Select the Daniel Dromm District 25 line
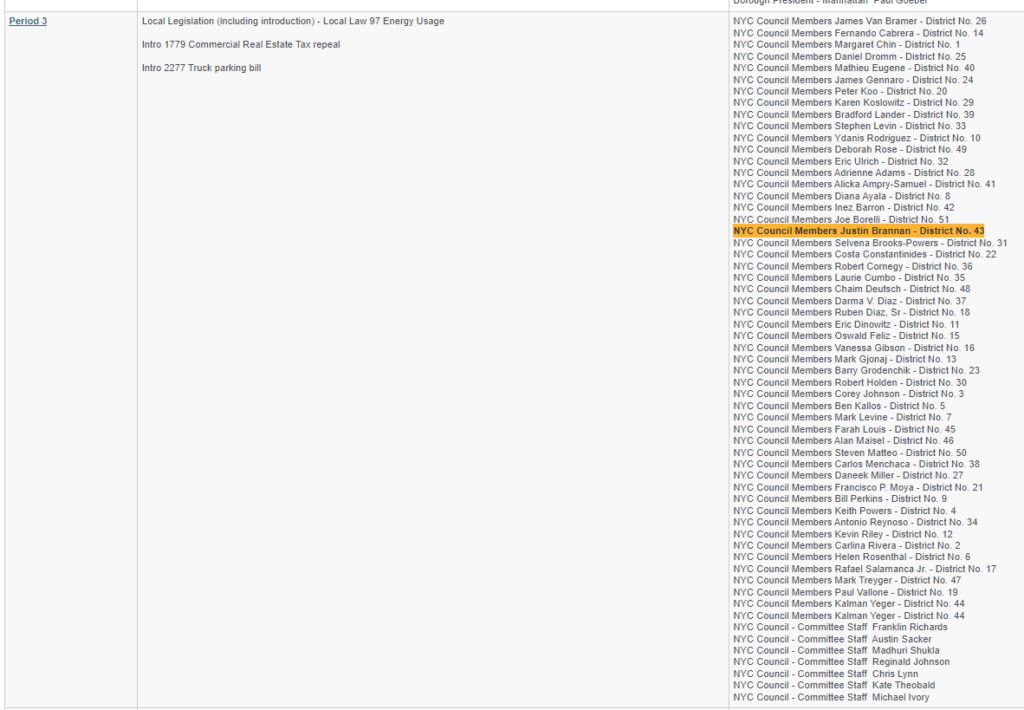Viewport: 1024px width, 710px height. click(x=849, y=56)
